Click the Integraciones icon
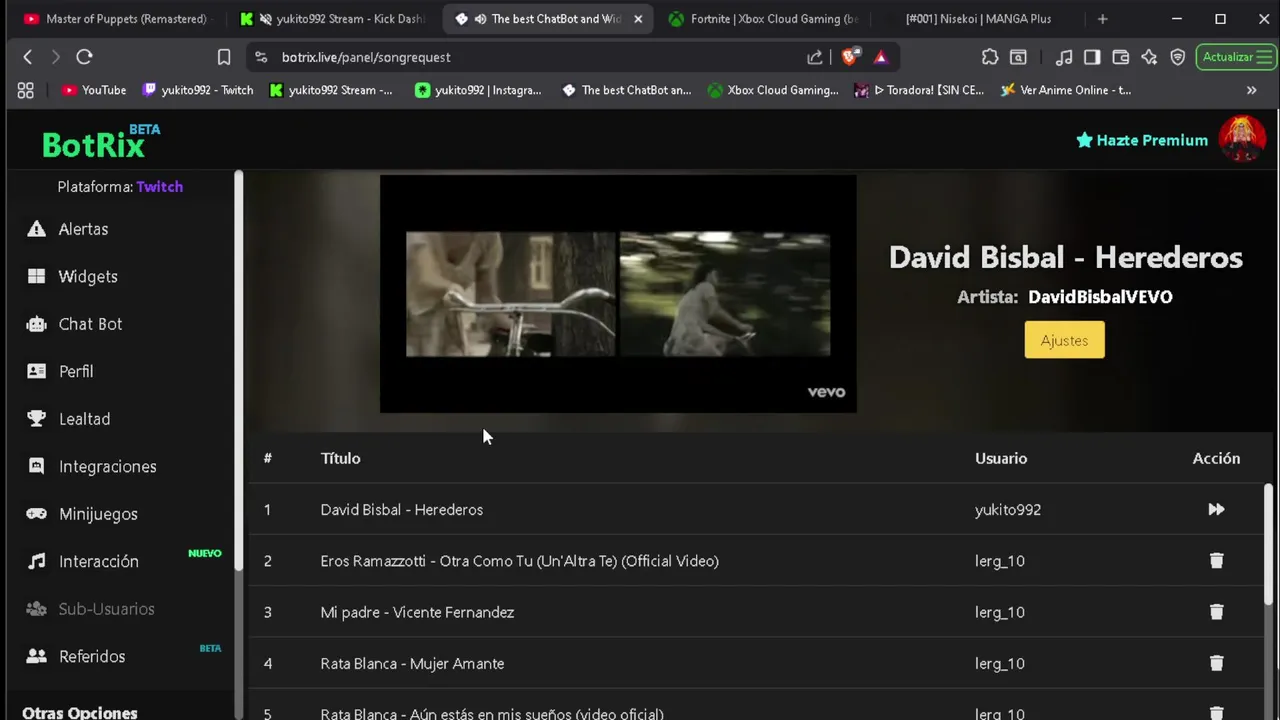This screenshot has width=1280, height=720. click(37, 466)
